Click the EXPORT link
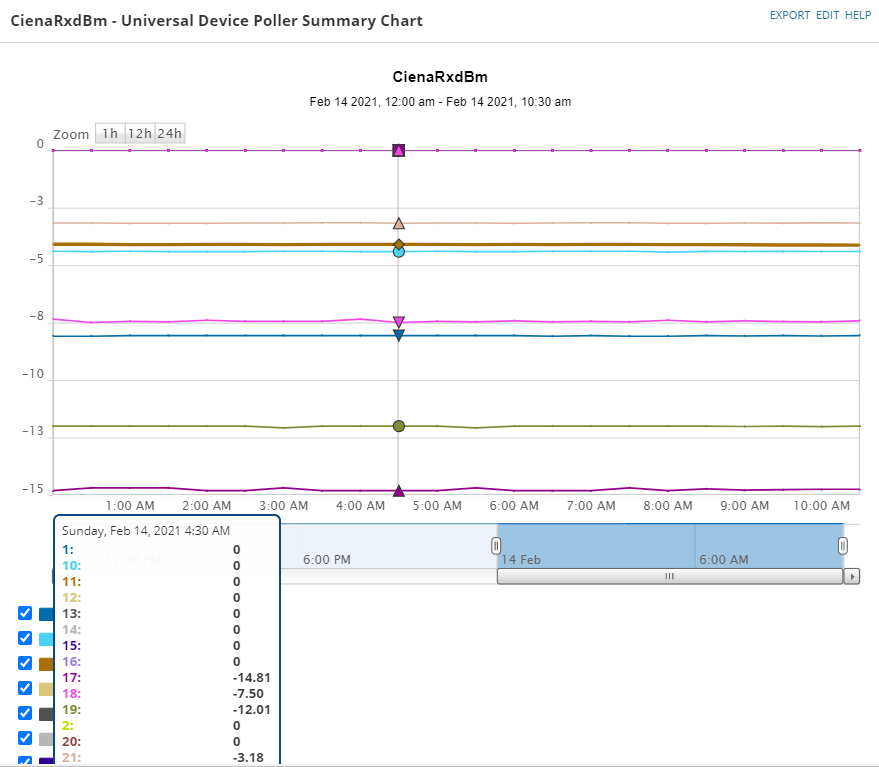The height and width of the screenshot is (767, 879). coord(789,15)
